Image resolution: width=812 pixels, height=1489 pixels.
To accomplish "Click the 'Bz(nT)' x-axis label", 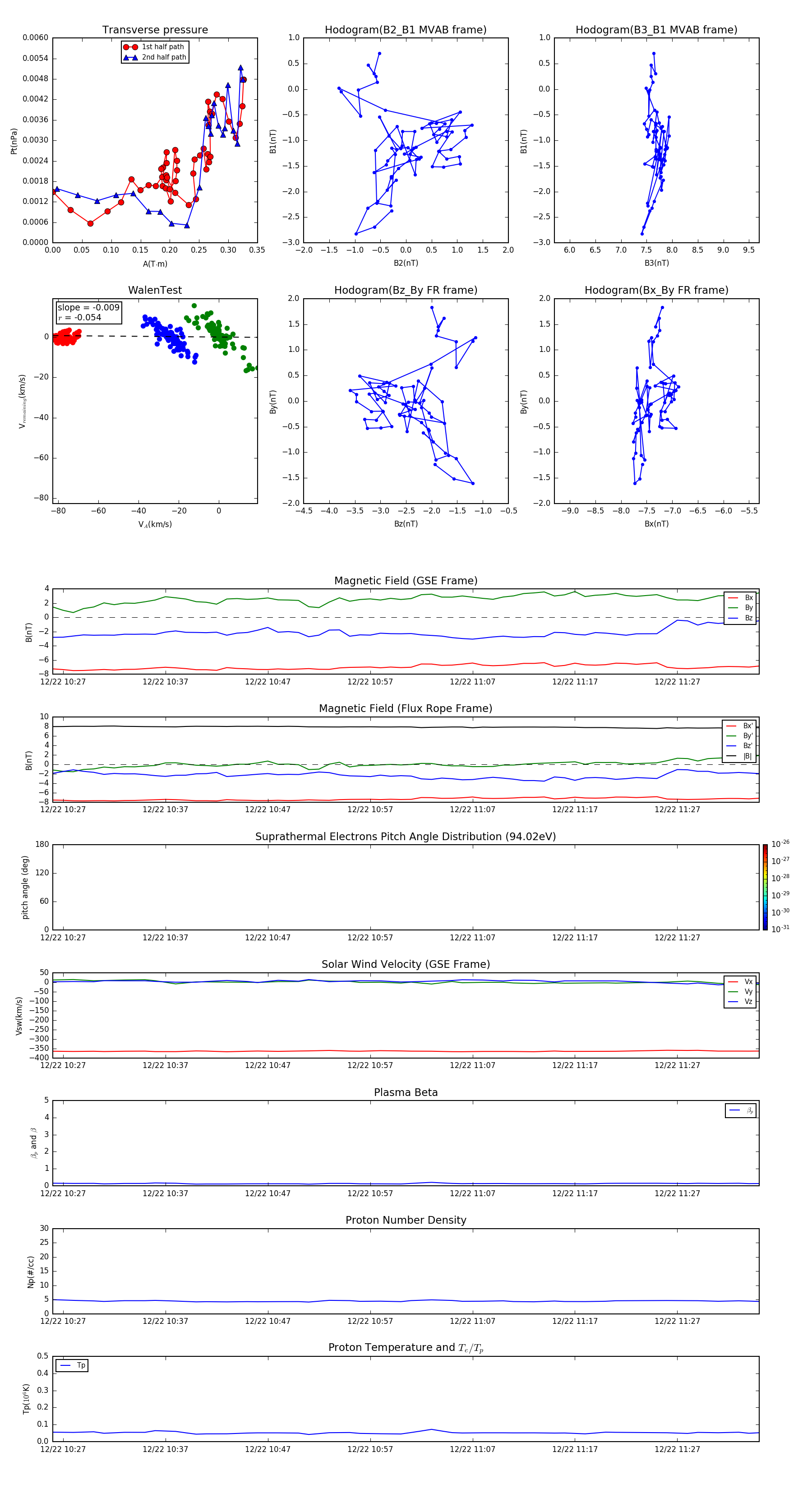I will [406, 524].
